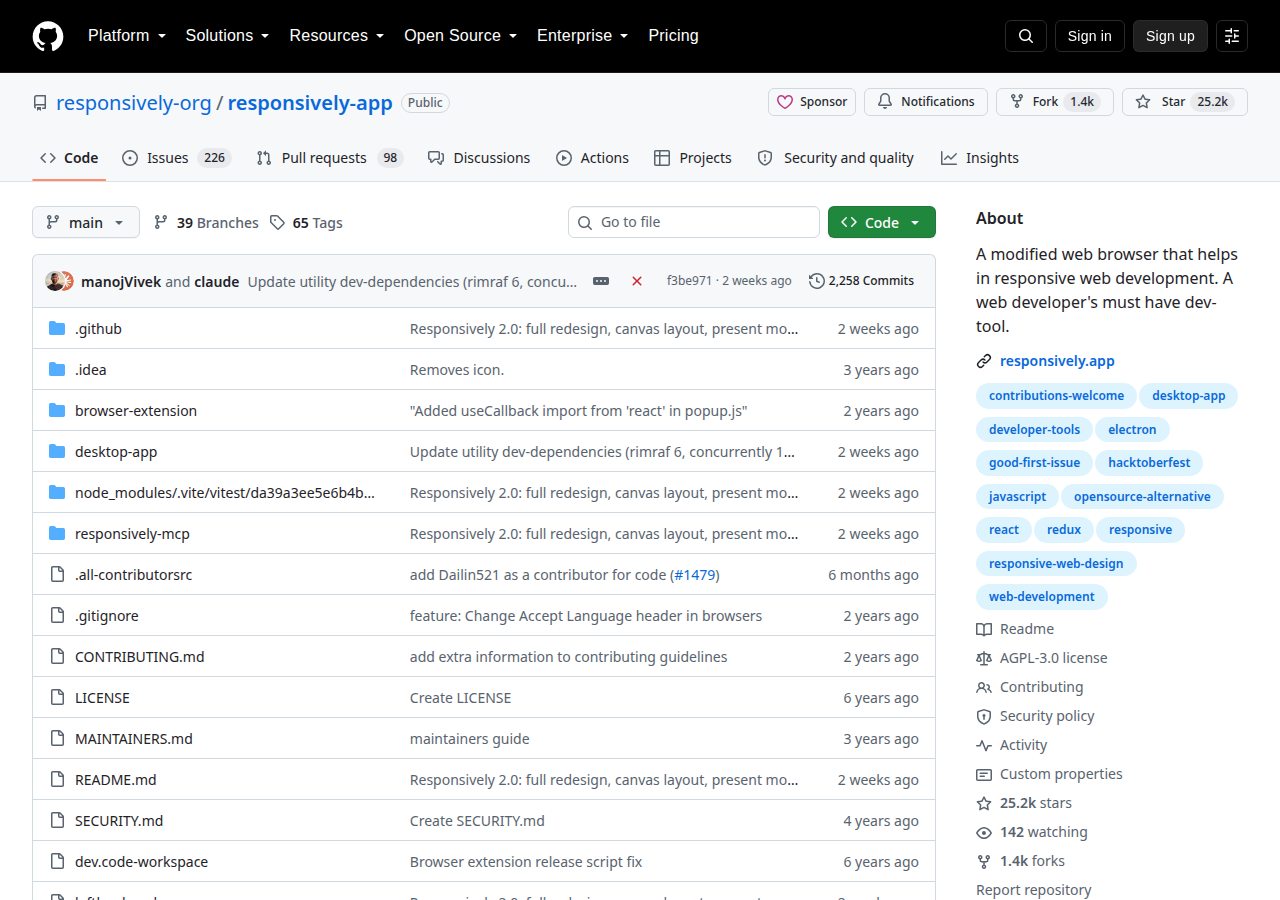Click the Sign up button
Screen dimensions: 1280x900
click(x=1170, y=36)
